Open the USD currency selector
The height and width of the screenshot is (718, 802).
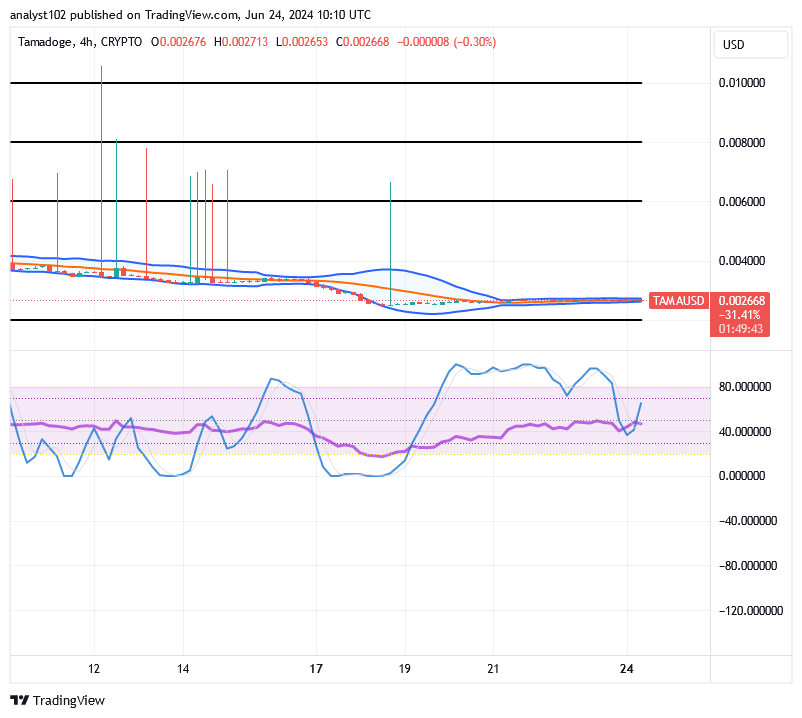(x=751, y=44)
